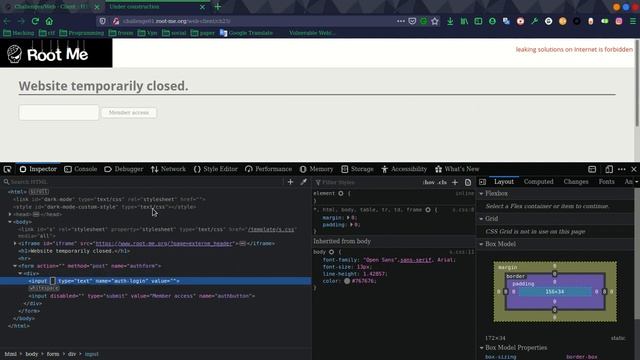Click the content size 156×34 in box model
Screen dimensions: 640x360
pos(555,292)
